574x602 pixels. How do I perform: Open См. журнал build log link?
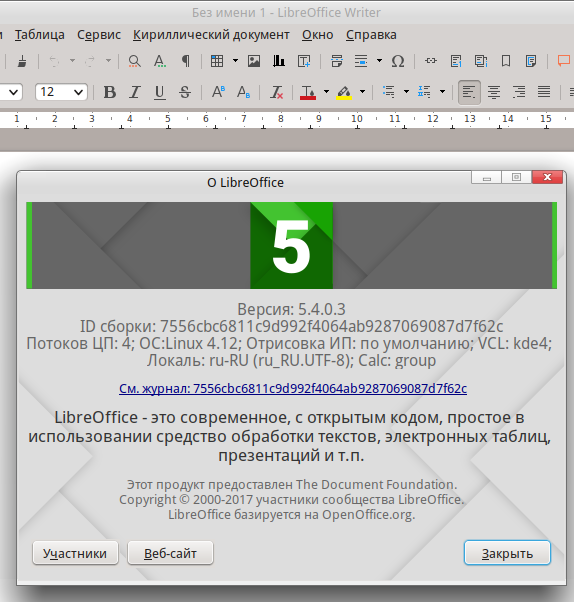click(x=293, y=389)
